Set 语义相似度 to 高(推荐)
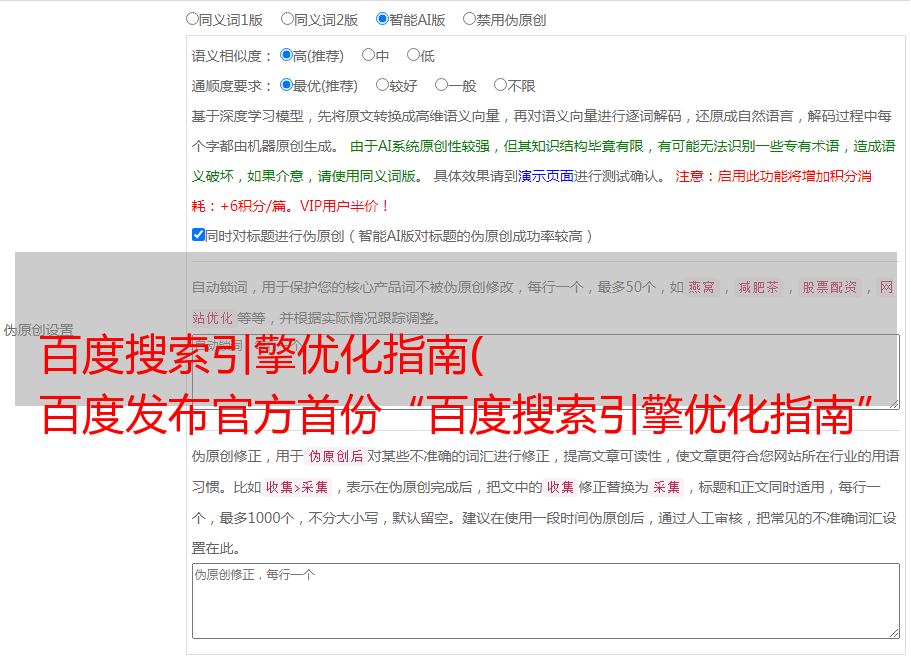 pos(286,55)
